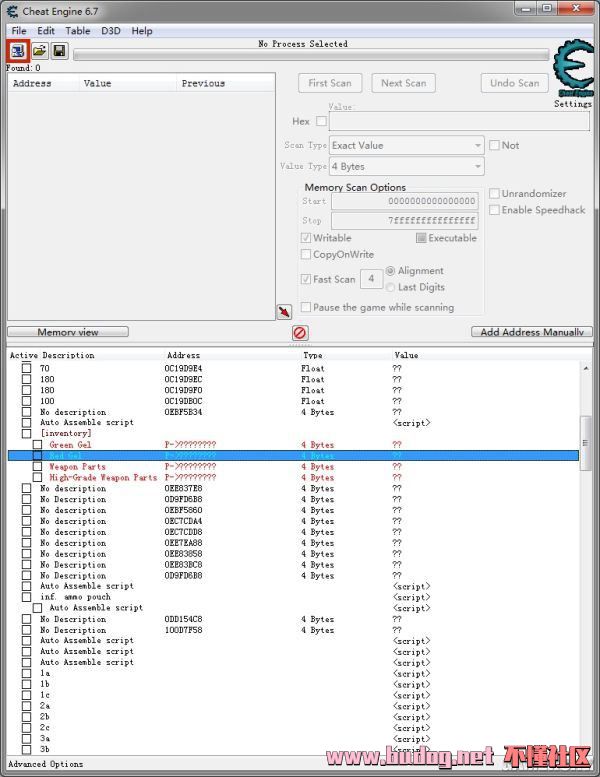Click the Cheat Engine logo for Settings

[x=574, y=68]
